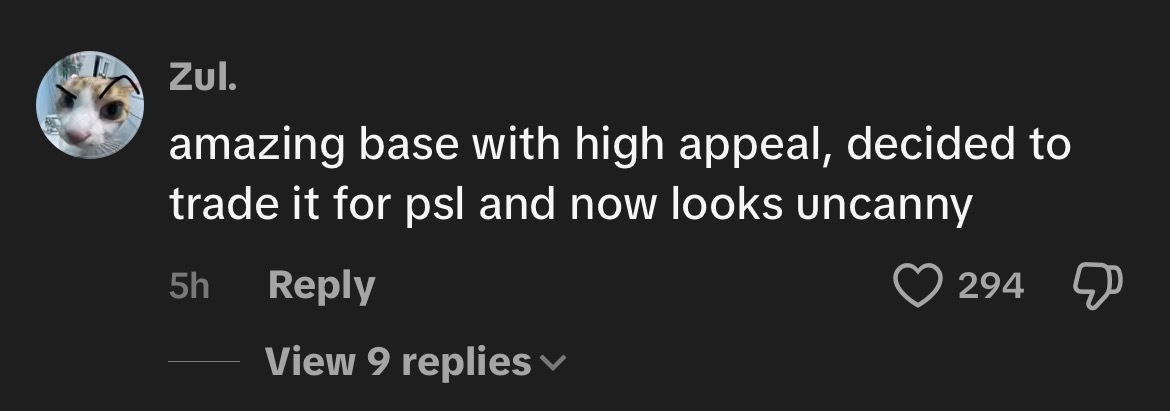The height and width of the screenshot is (411, 1170).
Task: Tap the angry-eyebrow cat avatar image
Action: [x=90, y=104]
